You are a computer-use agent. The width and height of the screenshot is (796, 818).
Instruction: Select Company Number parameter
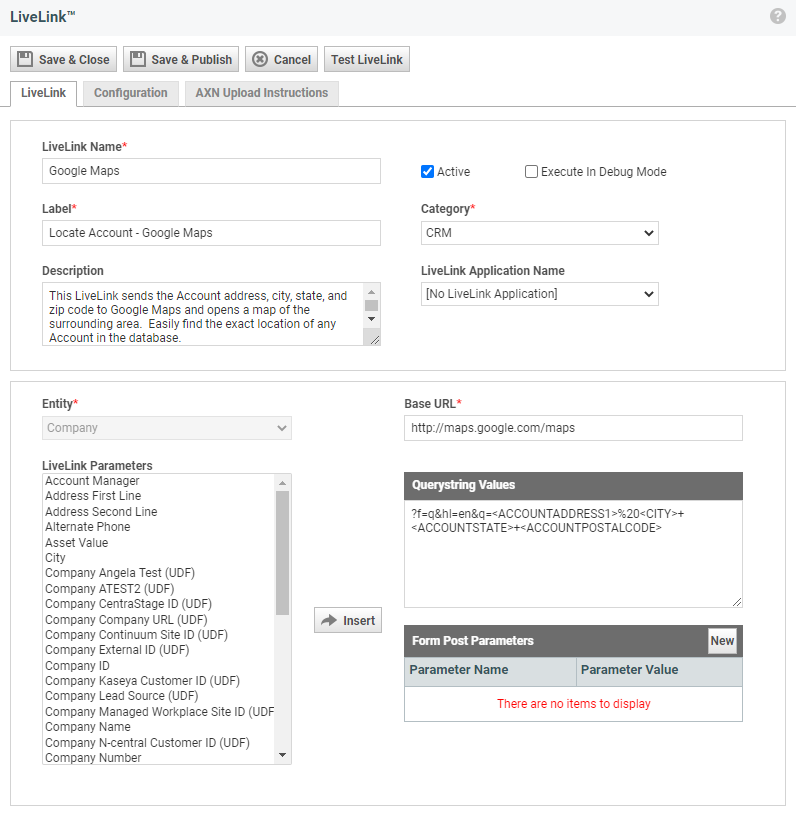pyautogui.click(x=159, y=757)
